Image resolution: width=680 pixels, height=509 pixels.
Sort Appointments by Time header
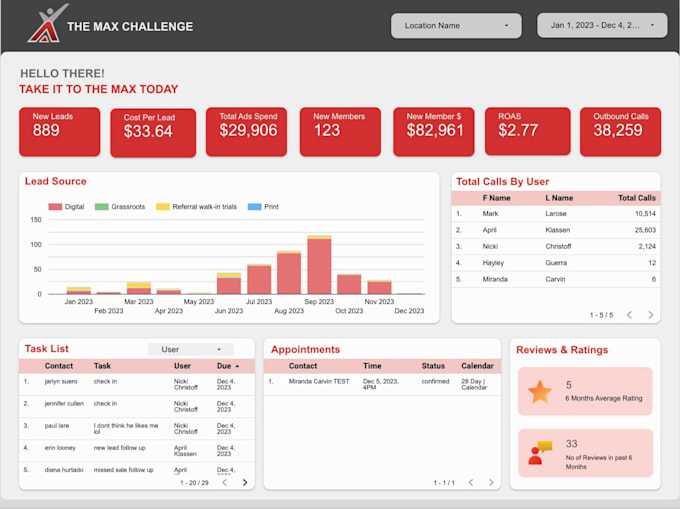[x=372, y=366]
